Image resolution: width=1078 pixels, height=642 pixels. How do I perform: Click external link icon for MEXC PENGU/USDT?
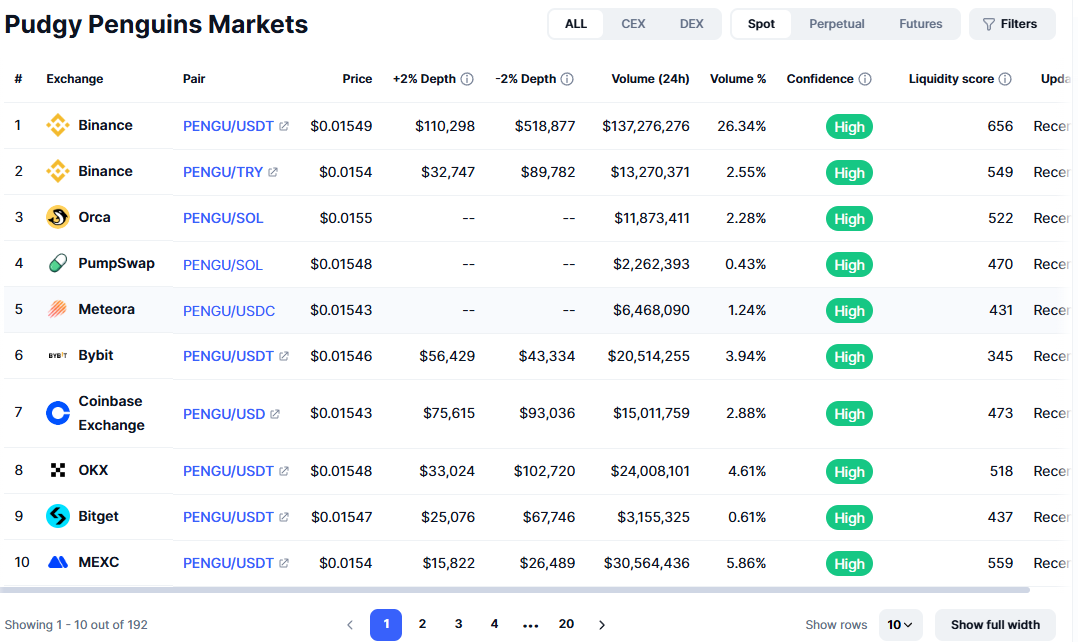pos(284,563)
